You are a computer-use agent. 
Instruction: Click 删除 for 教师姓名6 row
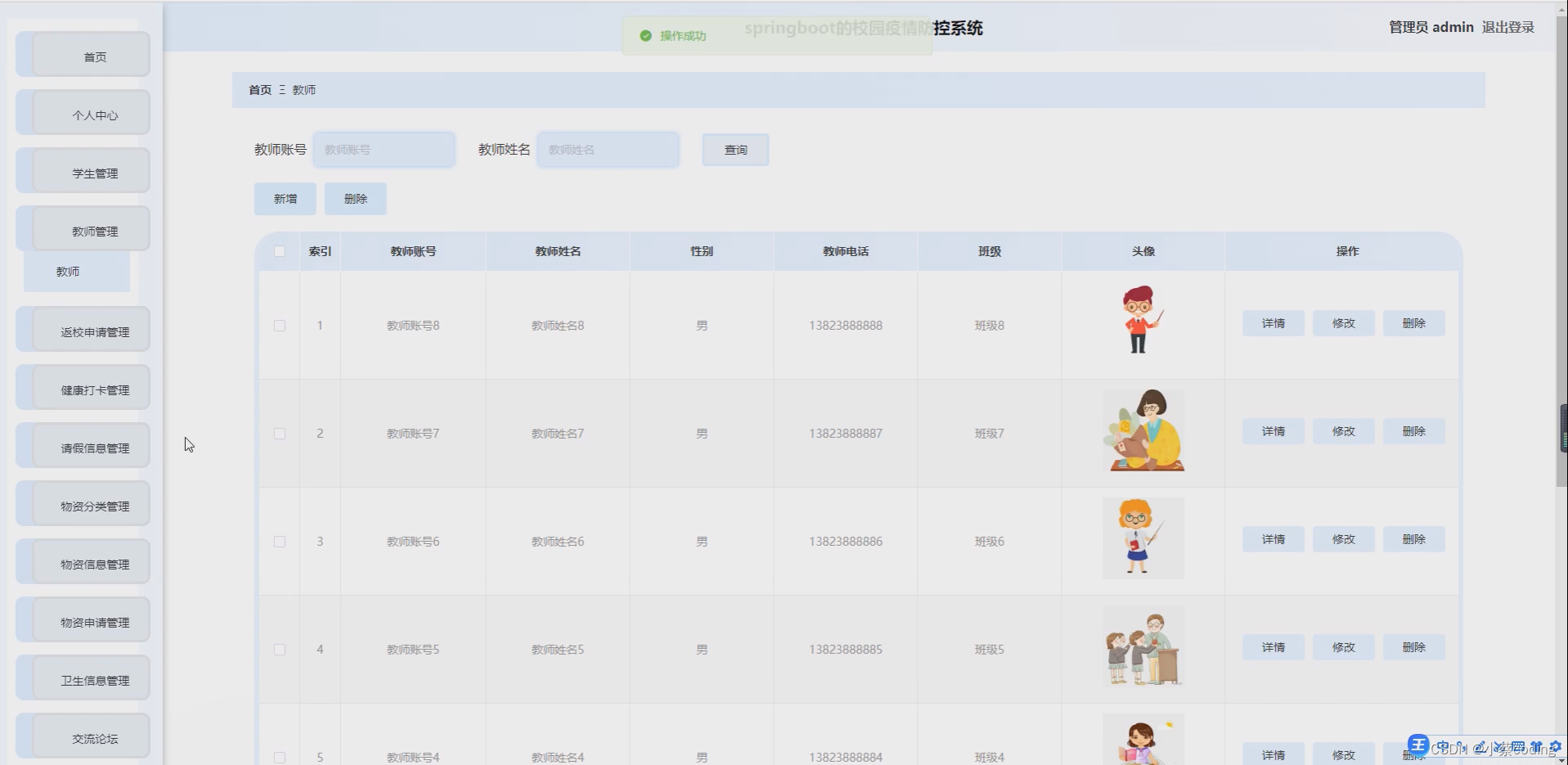pos(1414,539)
